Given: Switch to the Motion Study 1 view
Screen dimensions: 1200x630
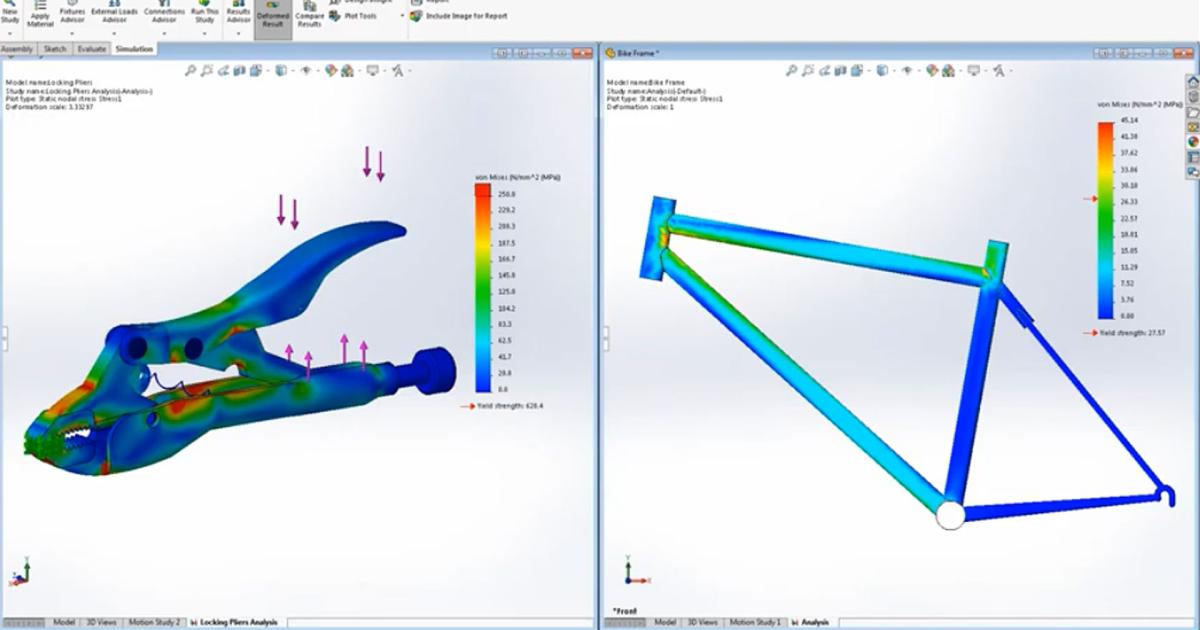Looking at the screenshot, I should pyautogui.click(x=756, y=620).
